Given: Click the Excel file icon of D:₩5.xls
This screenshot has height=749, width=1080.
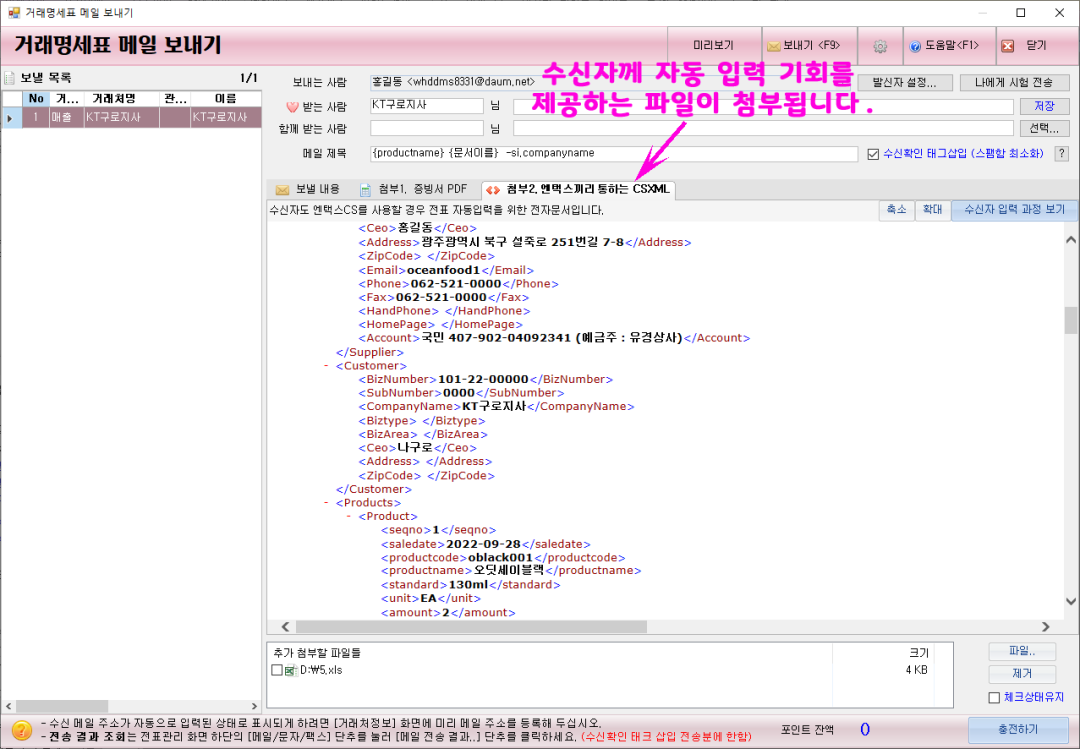Looking at the screenshot, I should coord(291,670).
